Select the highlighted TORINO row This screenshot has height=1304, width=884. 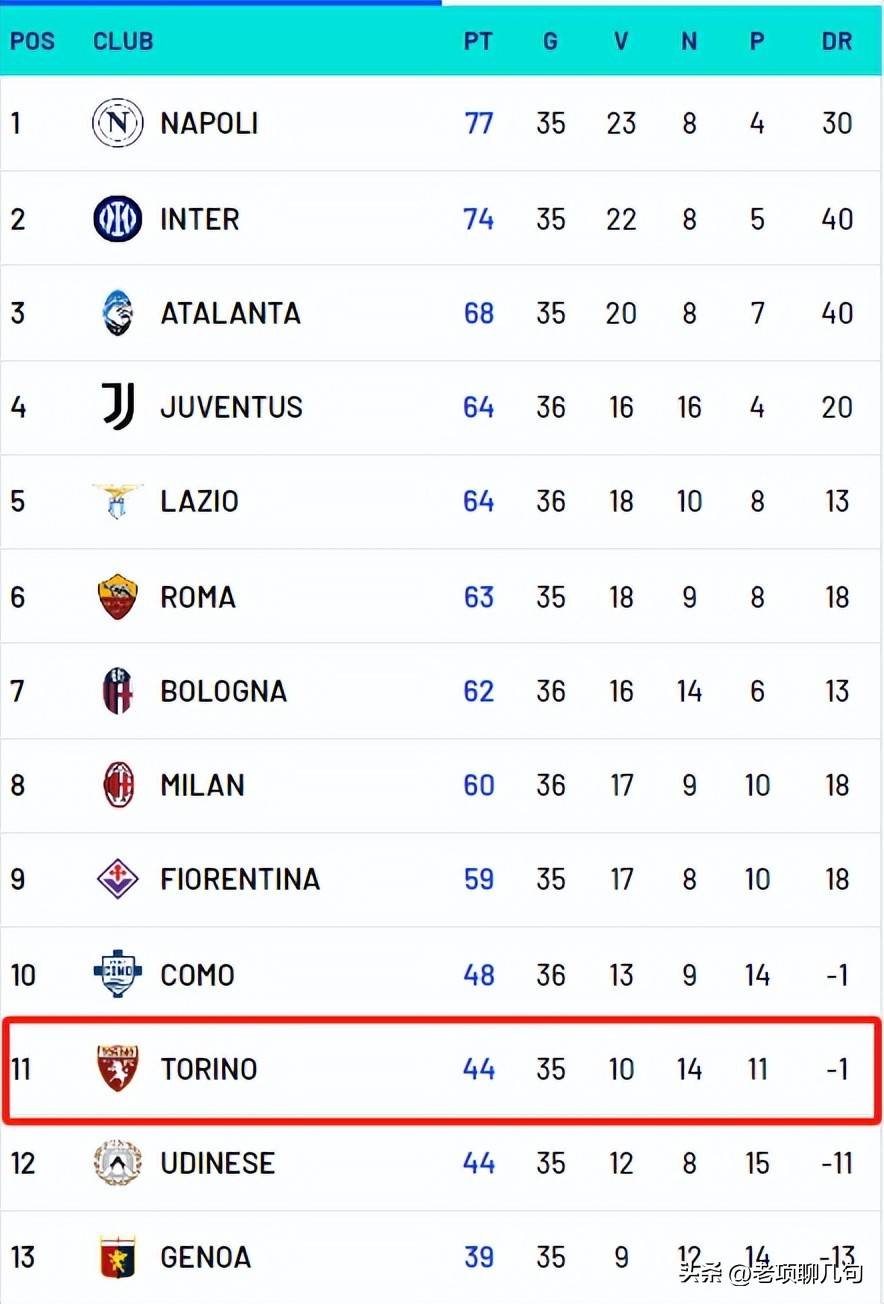click(440, 1069)
